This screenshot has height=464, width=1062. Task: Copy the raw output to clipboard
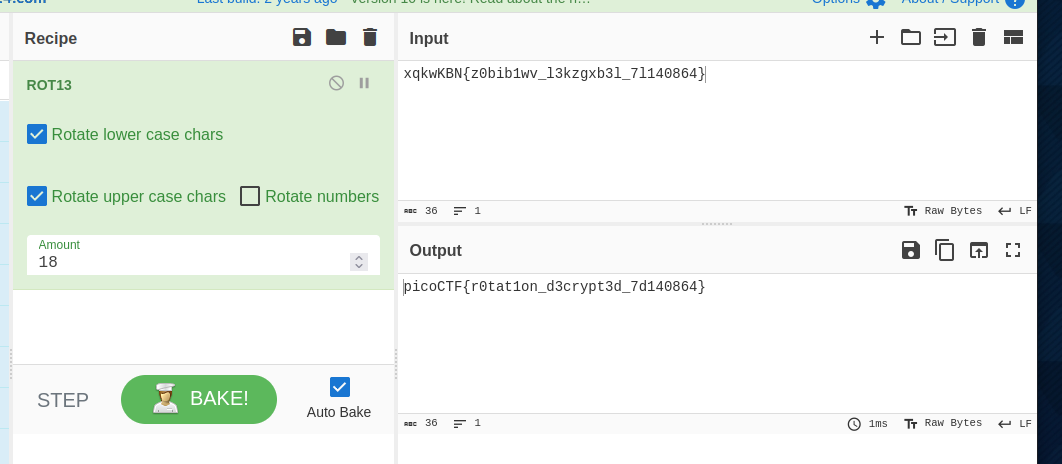click(944, 250)
